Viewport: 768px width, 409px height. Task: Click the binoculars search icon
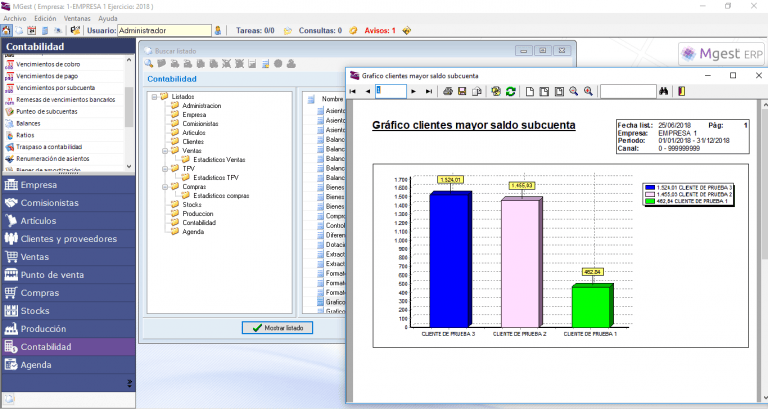(664, 92)
